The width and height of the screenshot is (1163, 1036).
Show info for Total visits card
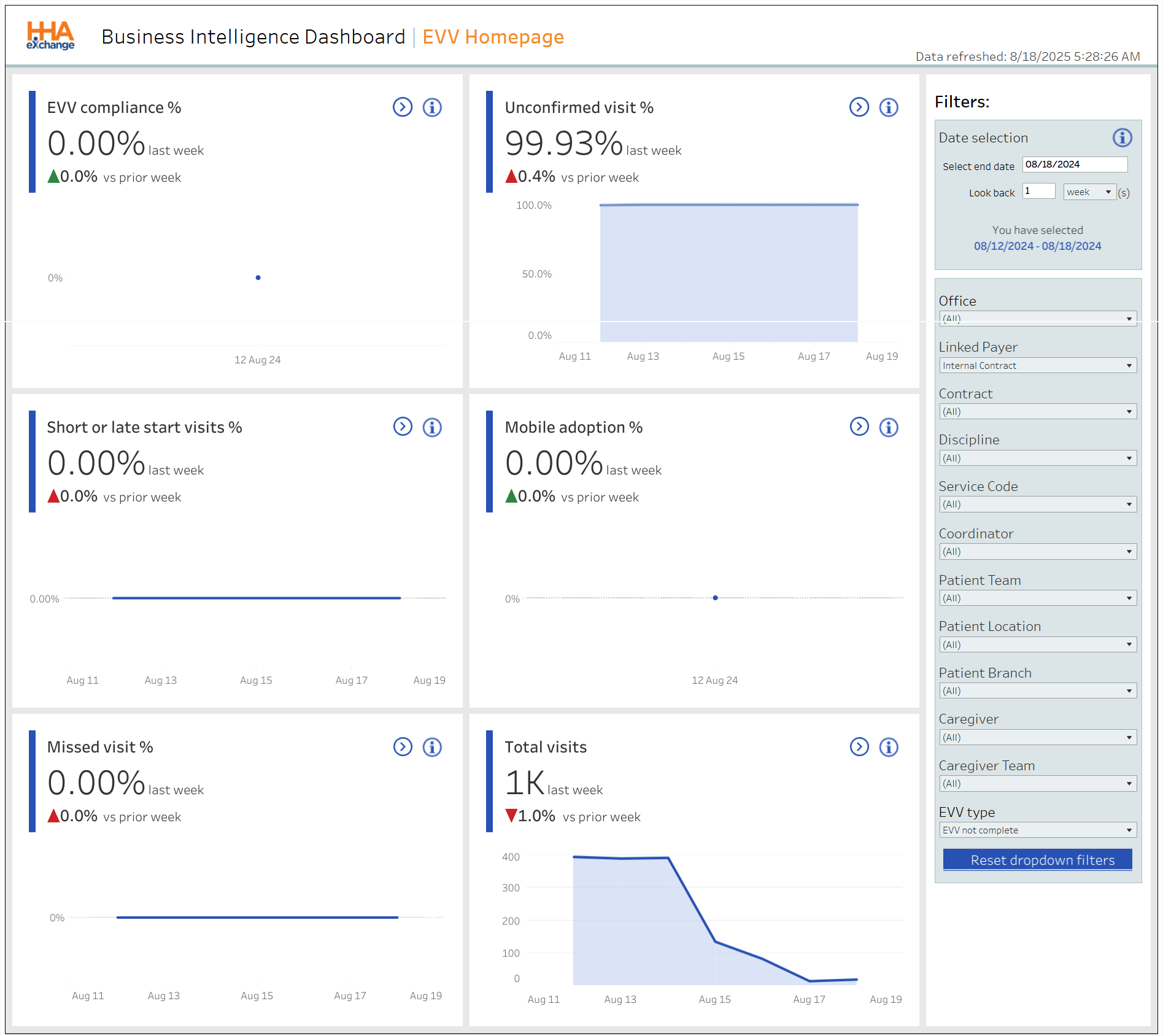click(889, 747)
